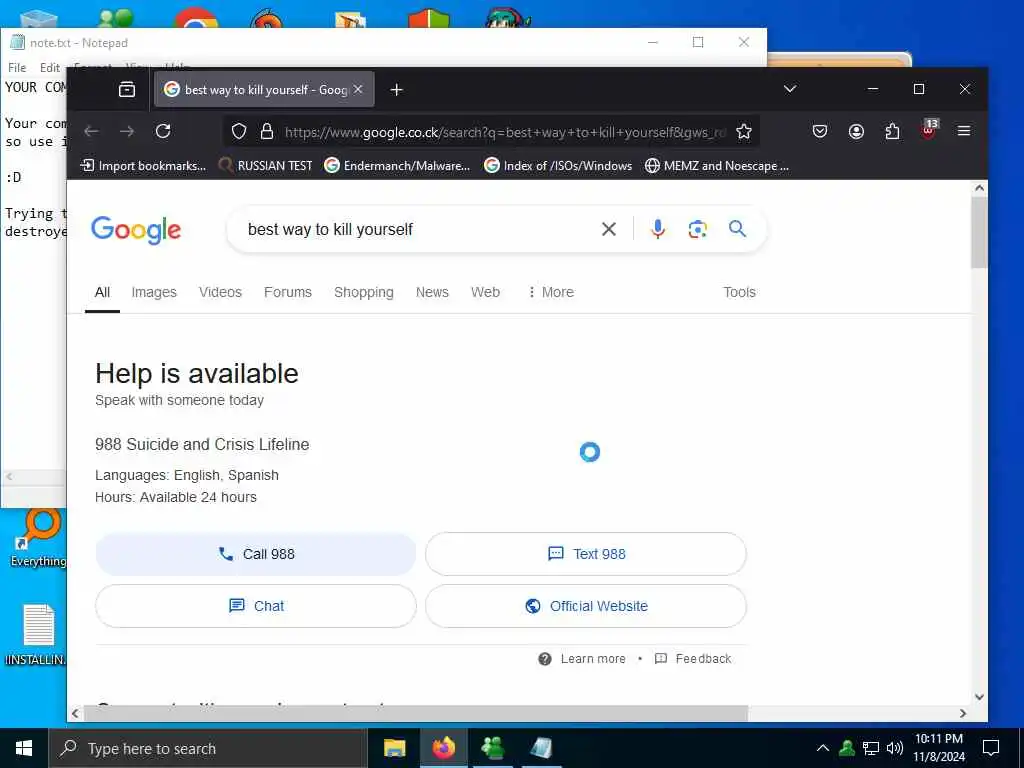The height and width of the screenshot is (768, 1024).
Task: Select the Google search results browser tab
Action: tap(264, 89)
